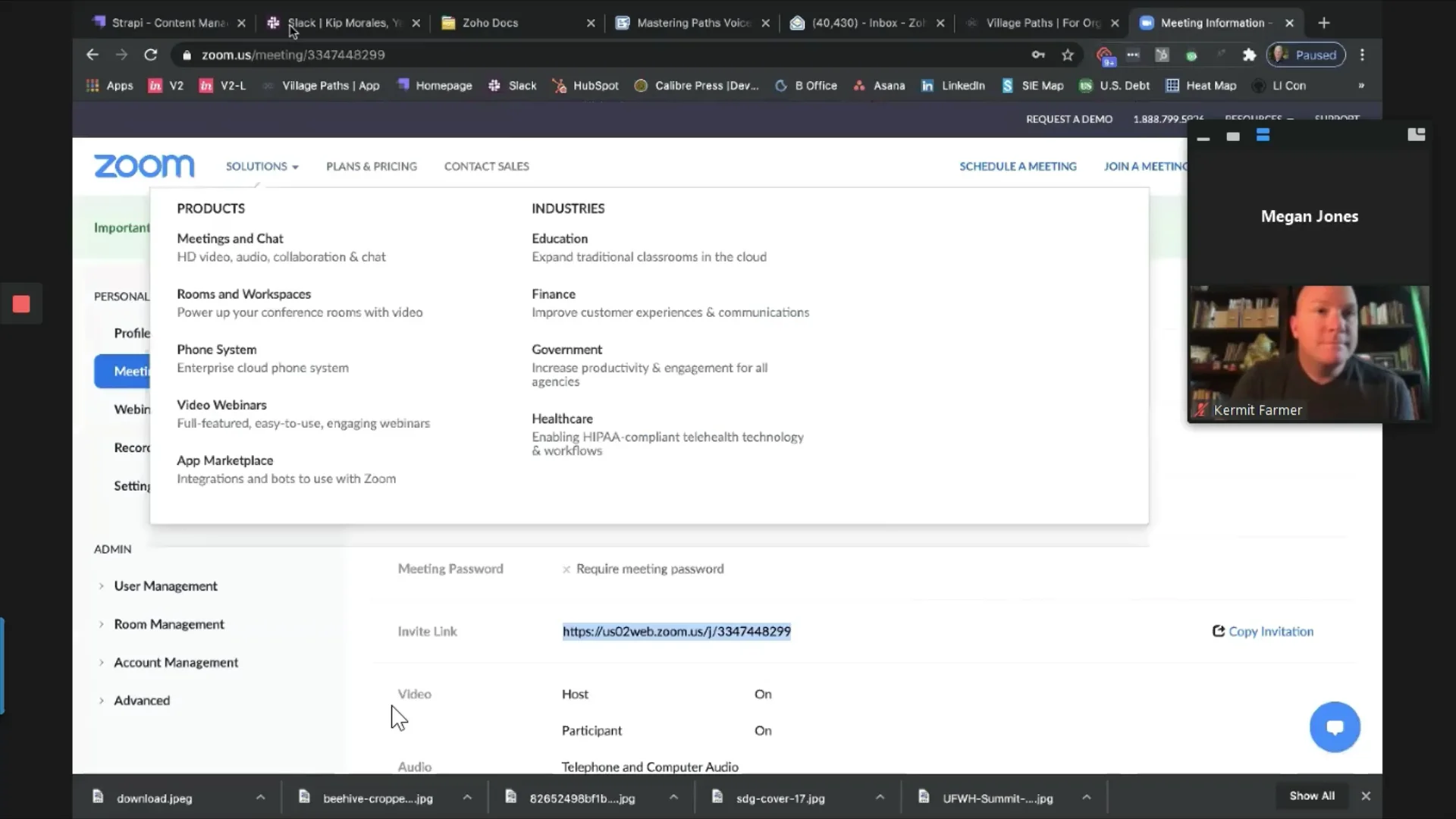Stop recording with red square button
Image resolution: width=1456 pixels, height=819 pixels.
point(21,304)
